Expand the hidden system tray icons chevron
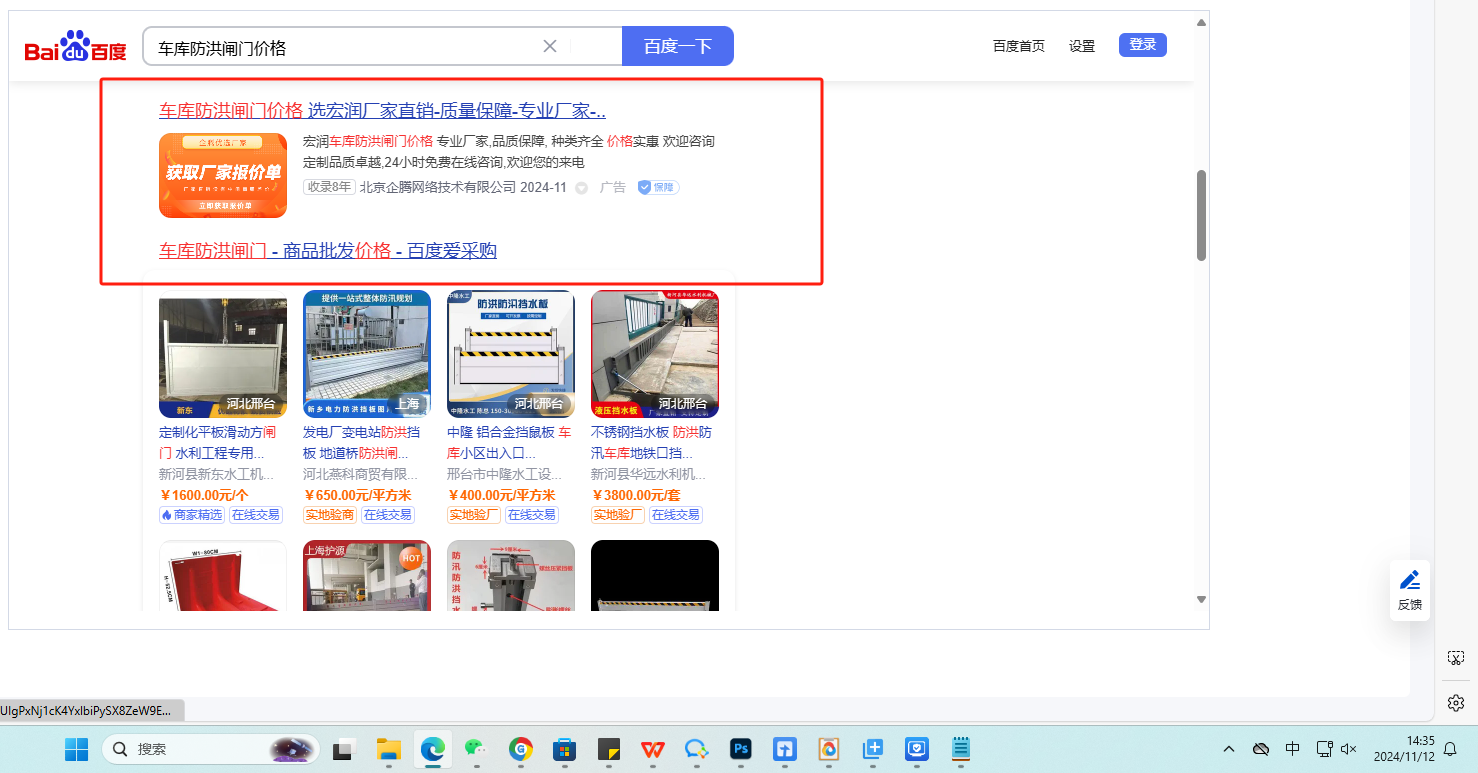Viewport: 1478px width, 773px height. tap(1229, 748)
